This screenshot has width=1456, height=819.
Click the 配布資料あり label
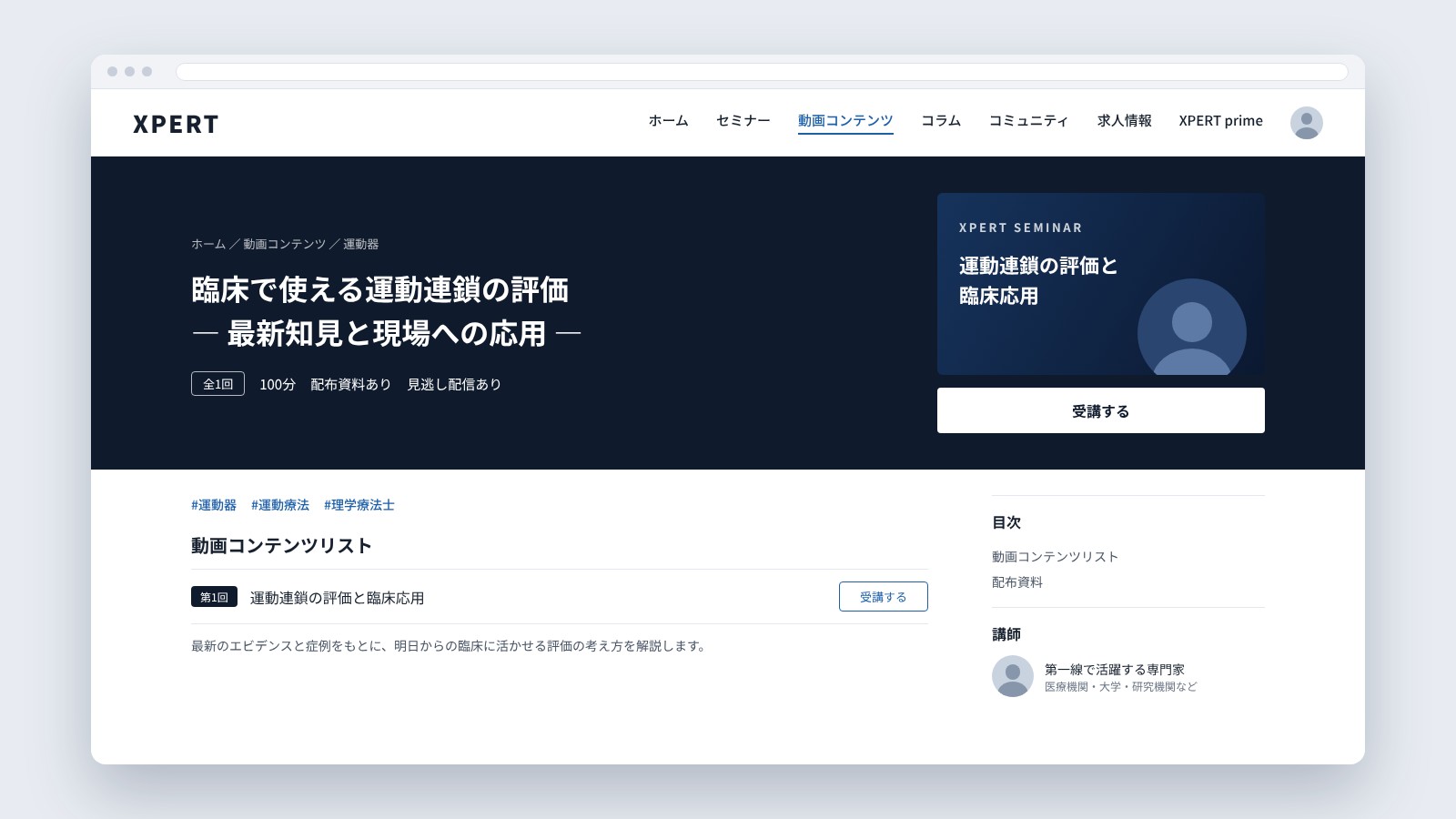tap(350, 384)
